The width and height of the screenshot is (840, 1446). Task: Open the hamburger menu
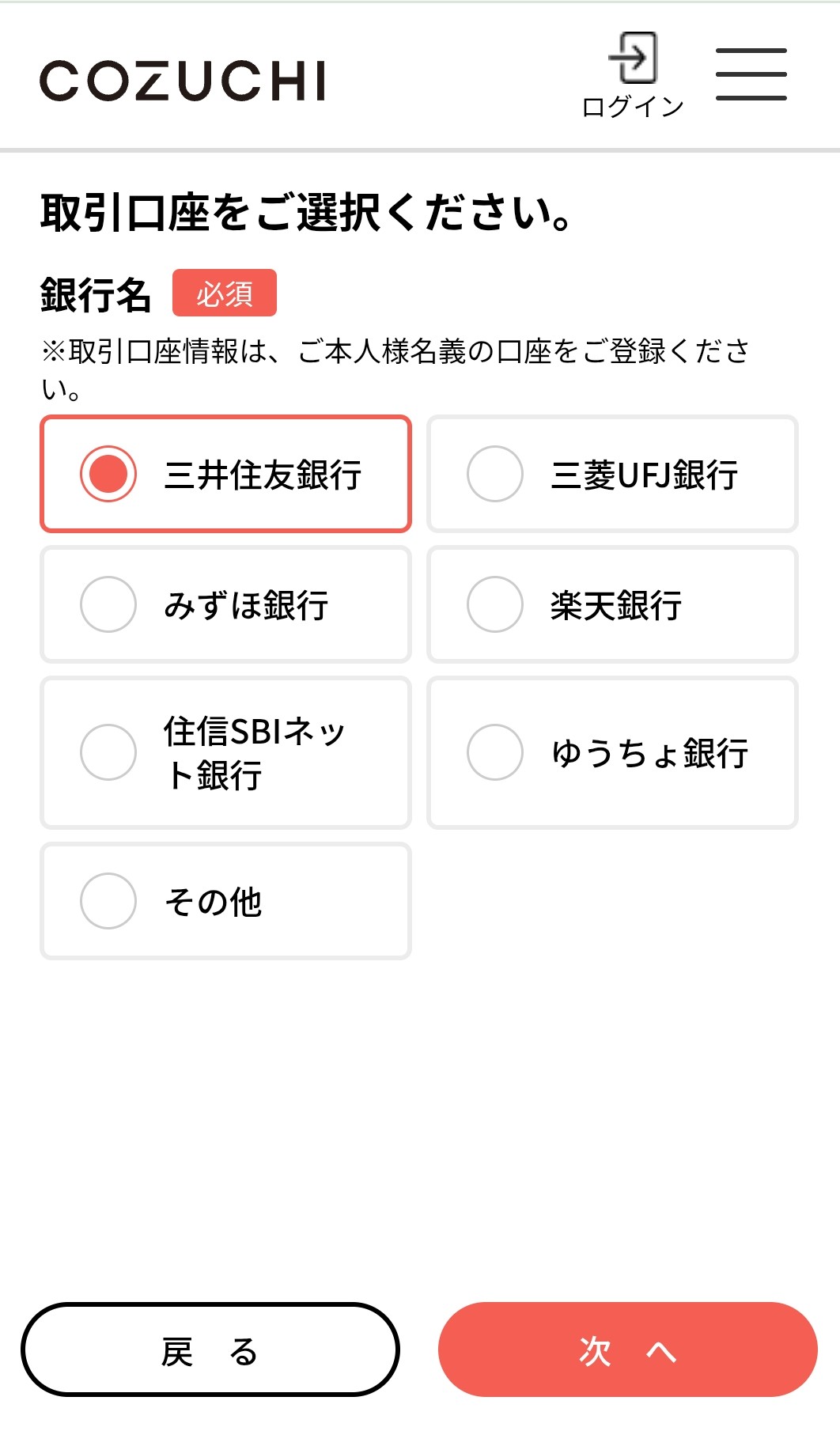pos(751,74)
